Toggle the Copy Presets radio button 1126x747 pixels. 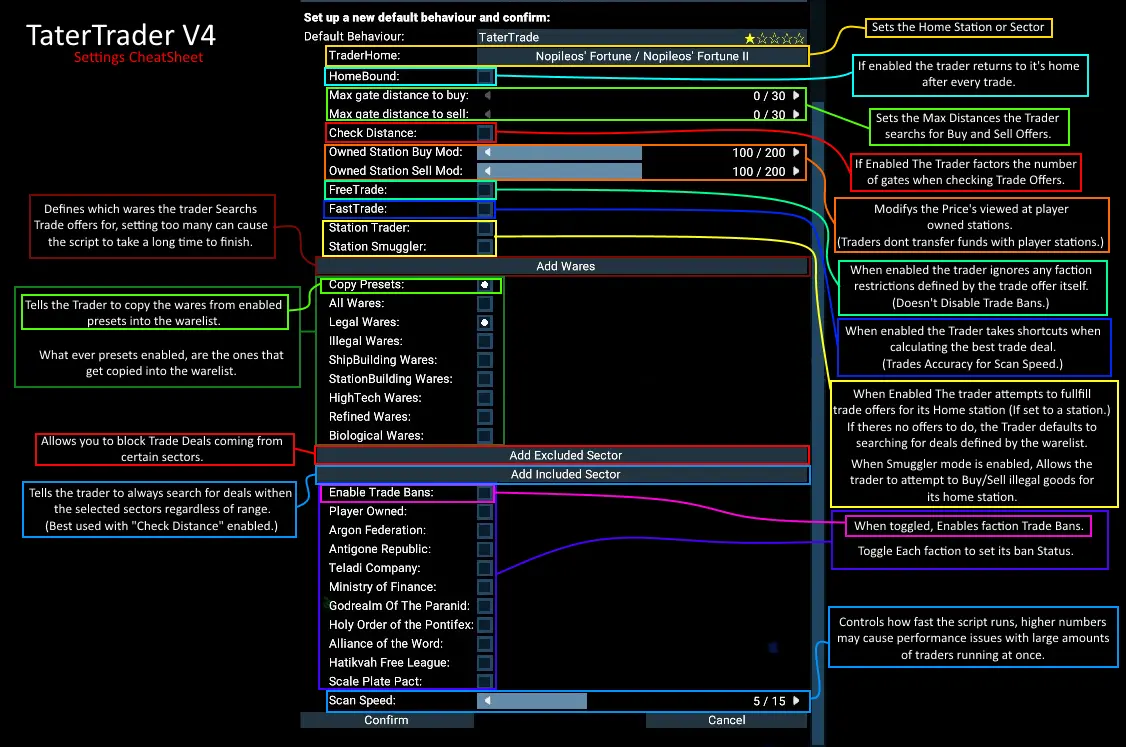click(x=485, y=285)
